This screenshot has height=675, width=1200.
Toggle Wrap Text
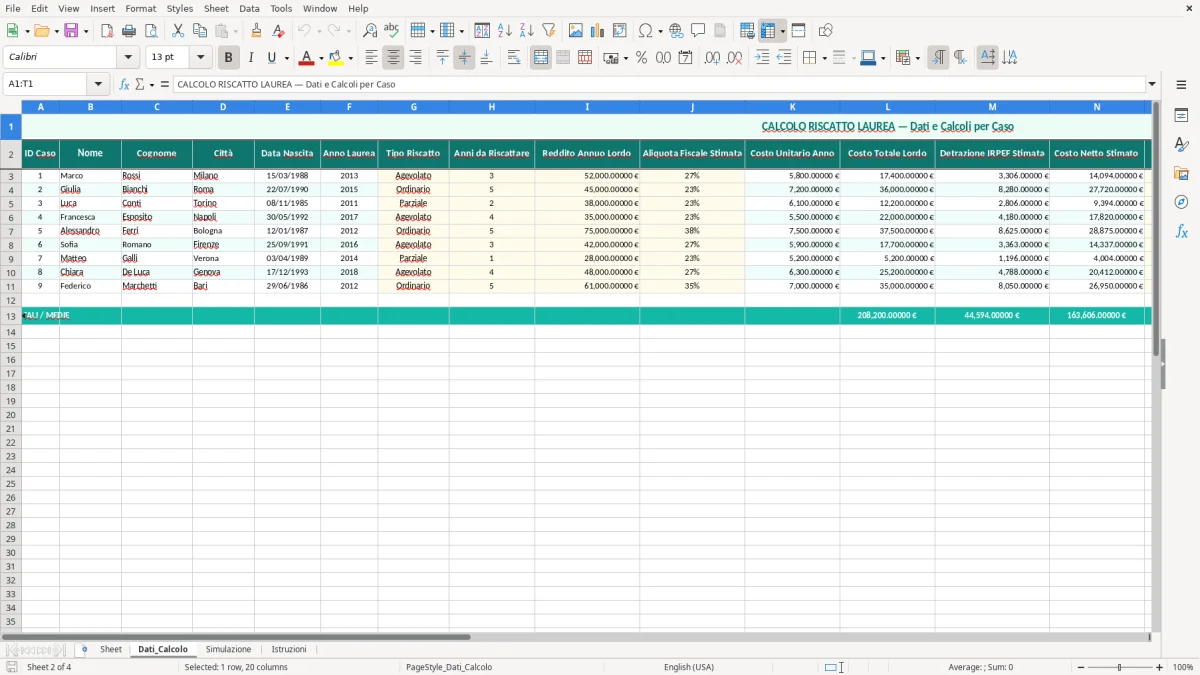(x=514, y=58)
